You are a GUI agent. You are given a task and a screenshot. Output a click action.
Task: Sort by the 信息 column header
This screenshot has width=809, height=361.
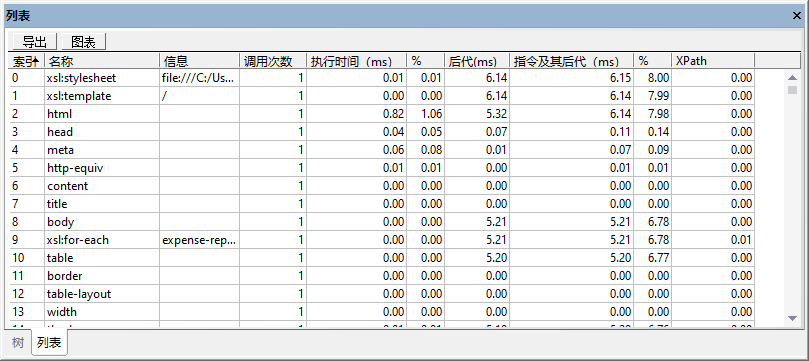point(200,61)
